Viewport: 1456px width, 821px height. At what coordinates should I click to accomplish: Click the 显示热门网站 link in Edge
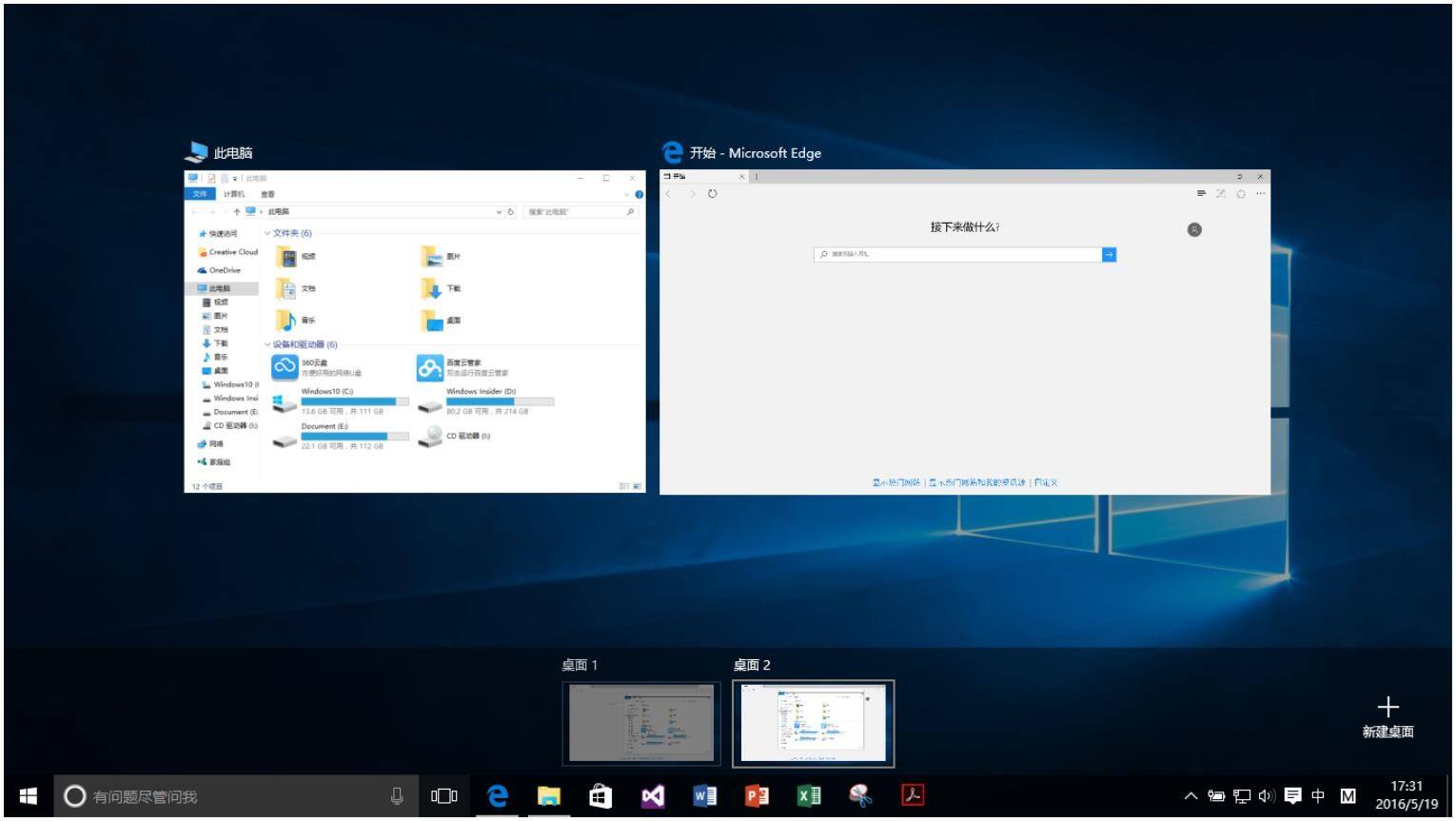pos(896,482)
